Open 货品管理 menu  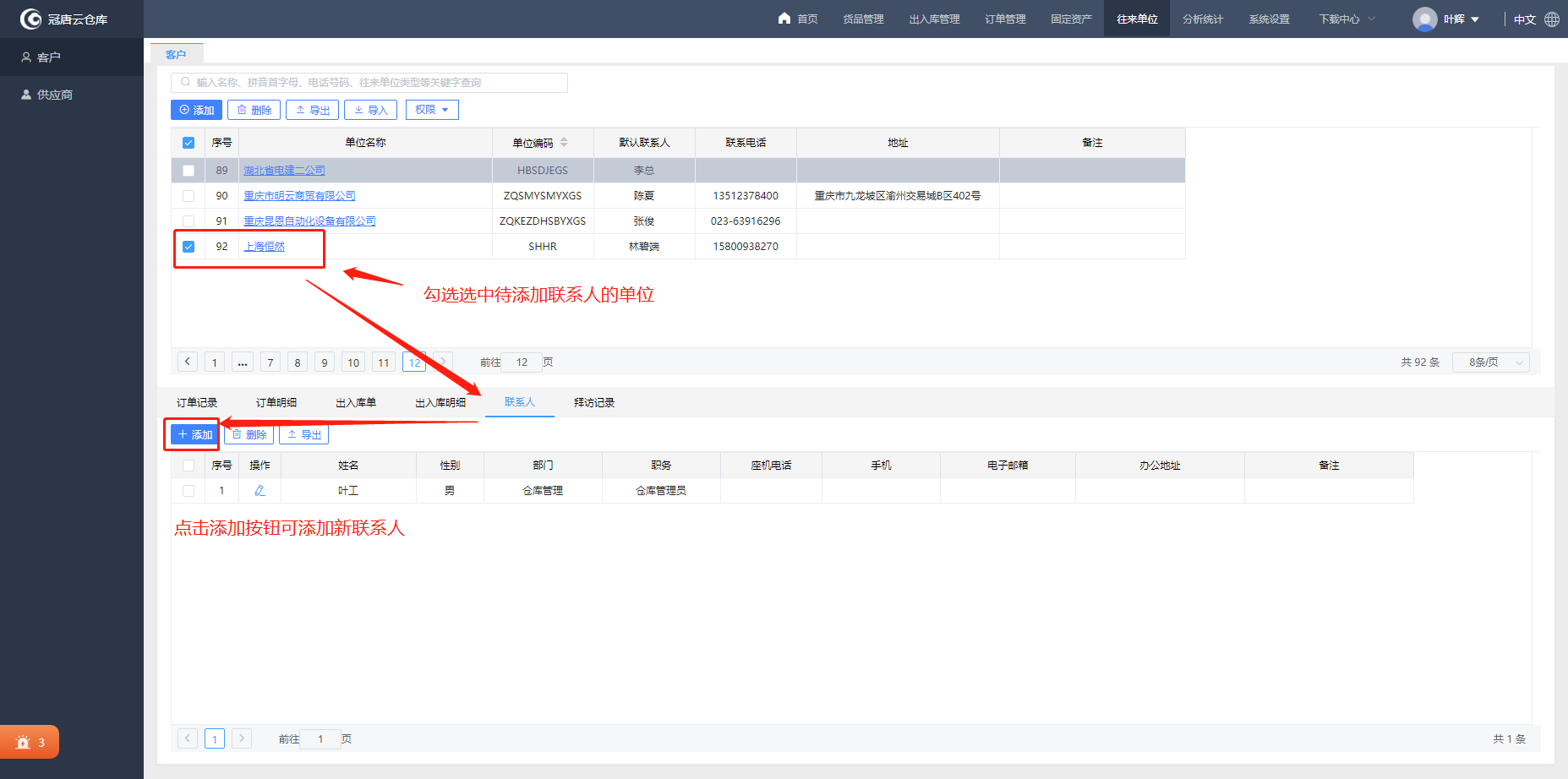tap(863, 19)
